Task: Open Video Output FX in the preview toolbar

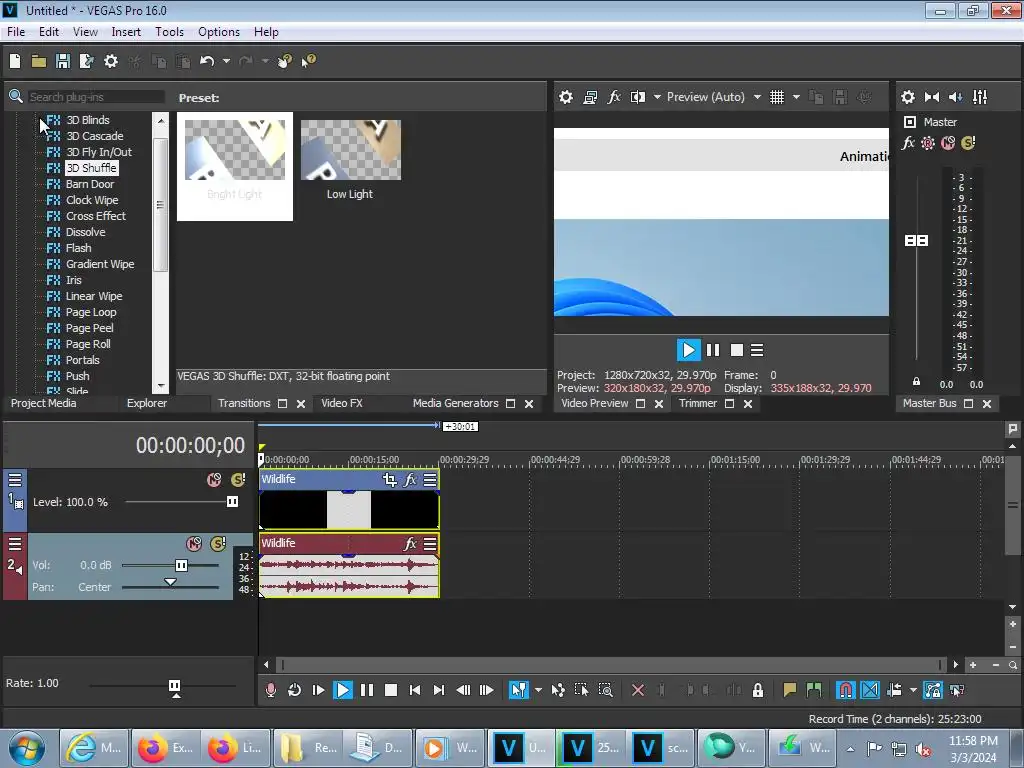Action: tap(614, 97)
